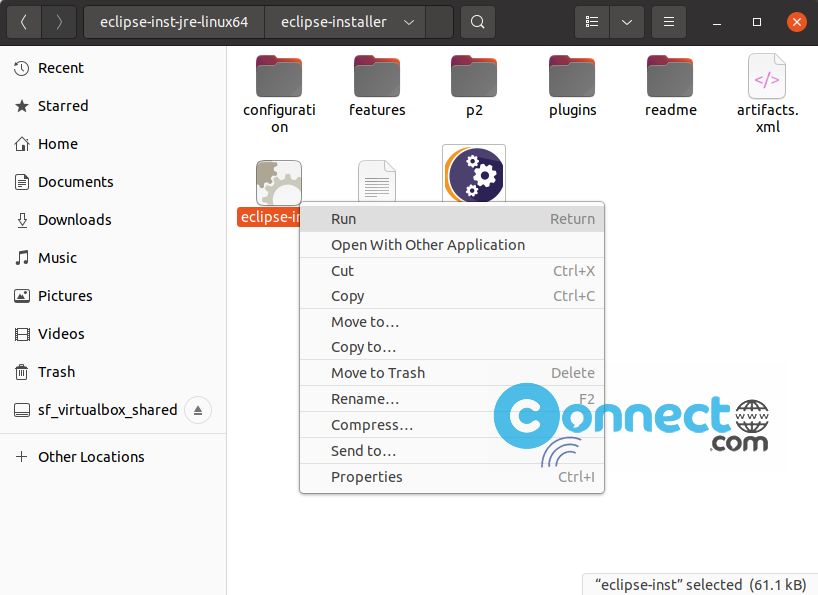The height and width of the screenshot is (595, 818).
Task: Eject the sf_virtualbox_shared drive
Action: (x=198, y=410)
